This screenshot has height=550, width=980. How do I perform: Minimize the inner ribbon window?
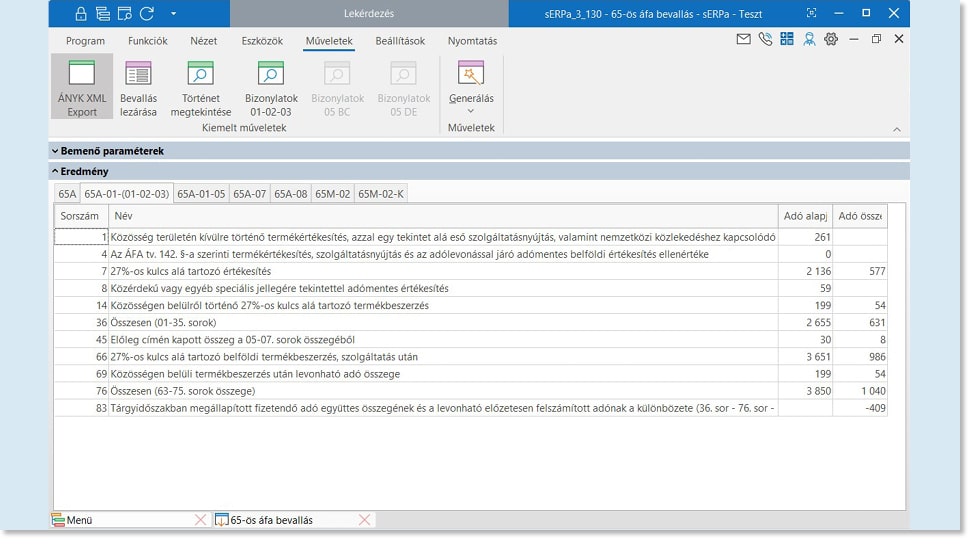tap(854, 39)
